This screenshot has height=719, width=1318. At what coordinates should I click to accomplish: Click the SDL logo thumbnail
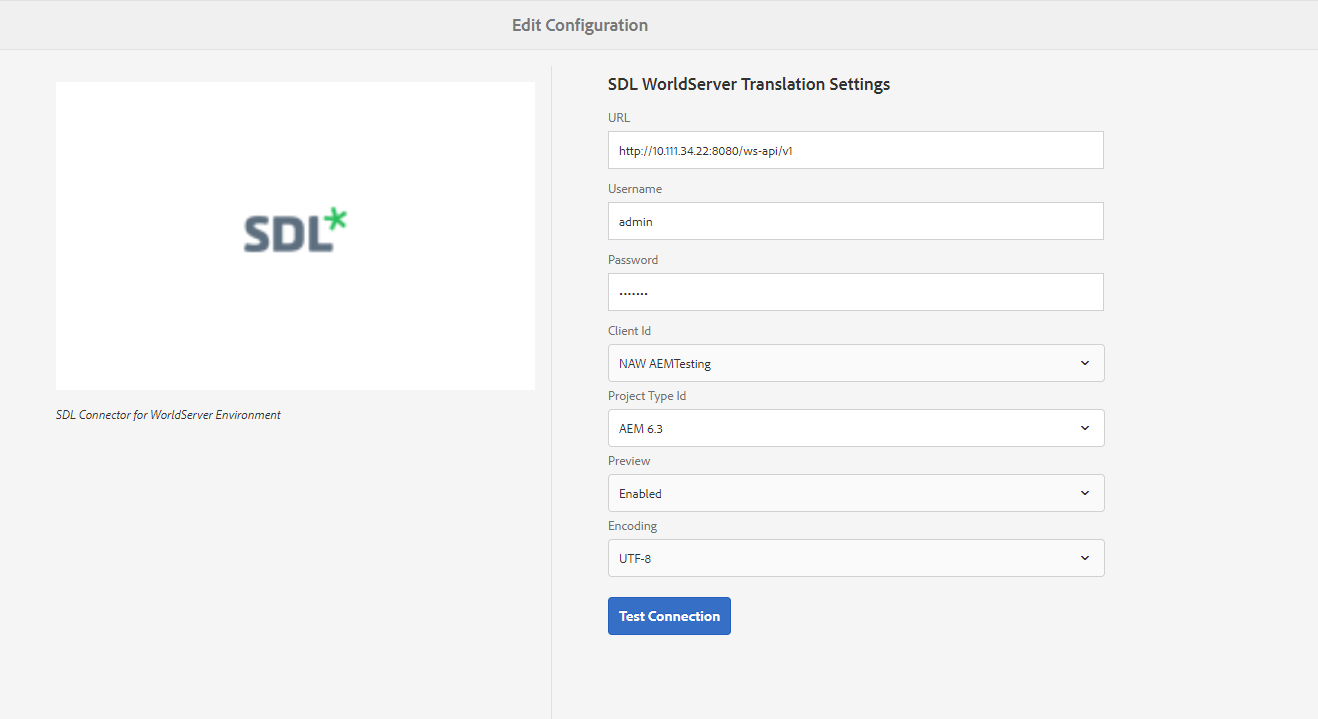(295, 236)
